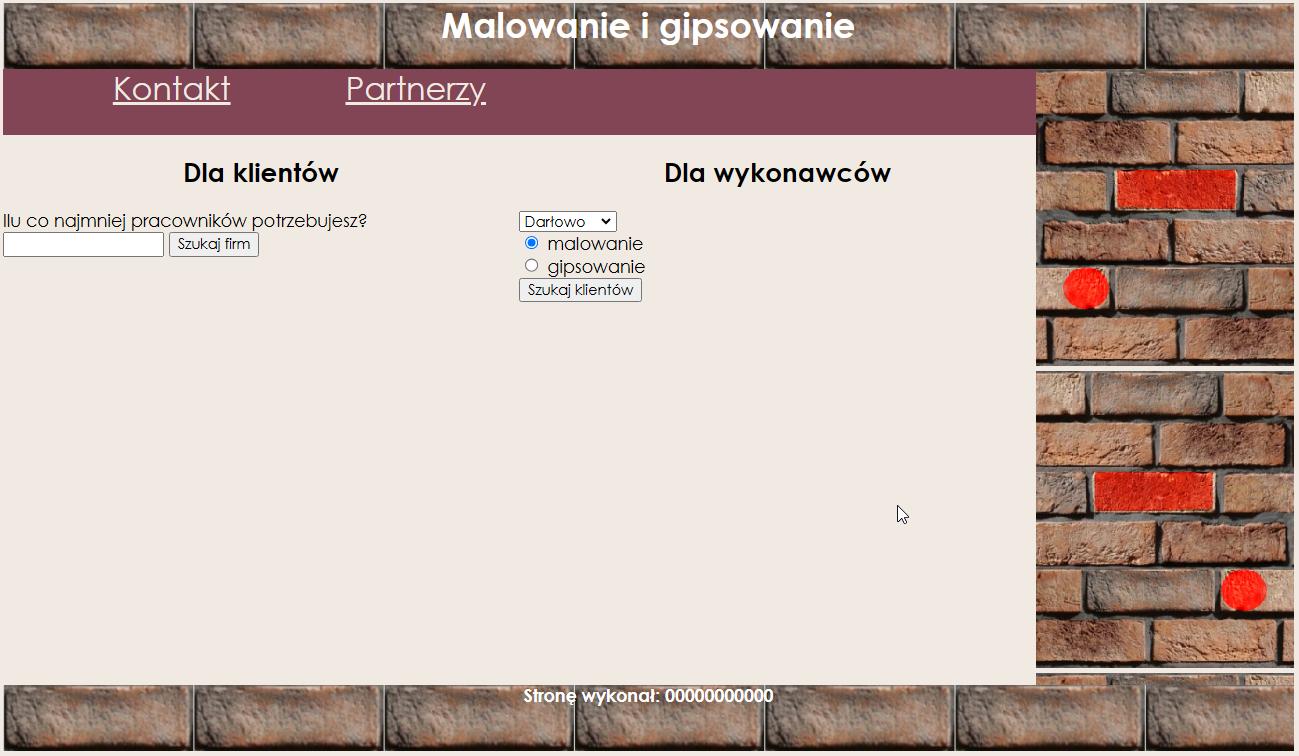
Task: Click red painted brick in upper wall image
Action: click(1176, 189)
